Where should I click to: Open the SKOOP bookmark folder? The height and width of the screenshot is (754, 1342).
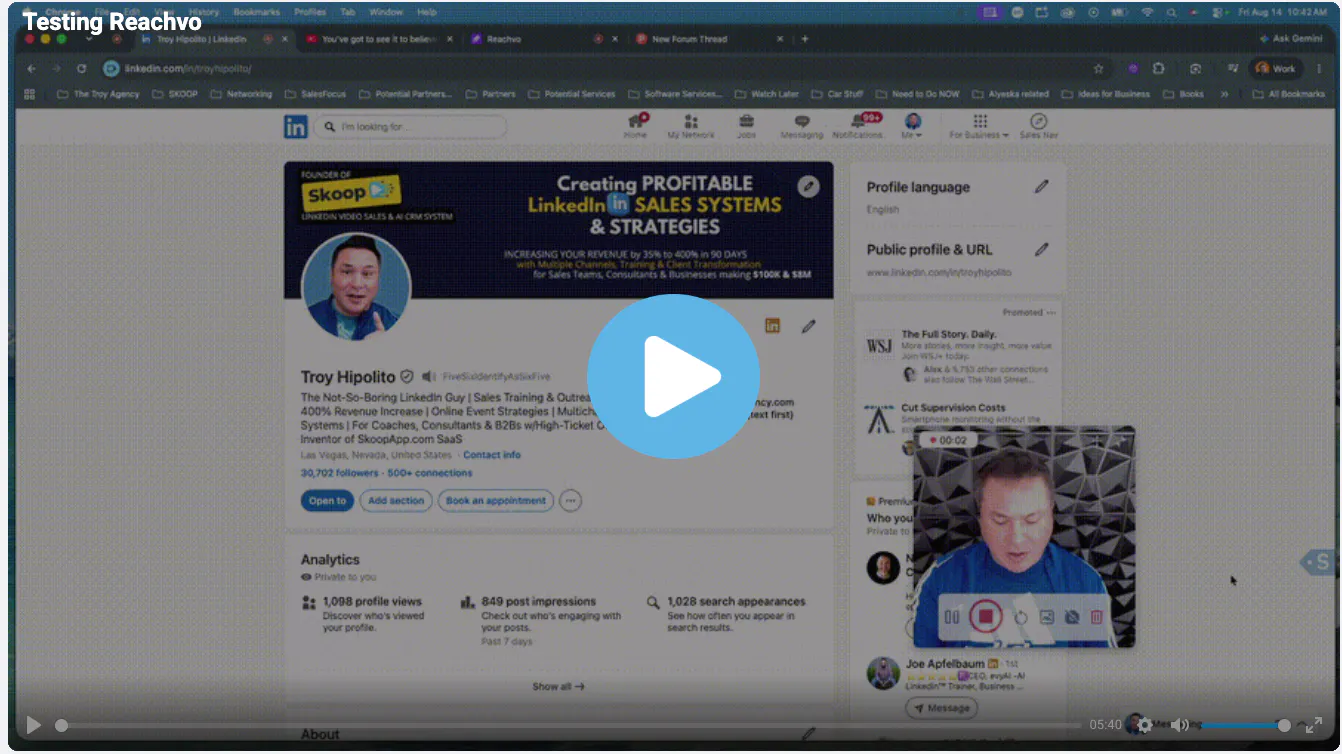click(175, 94)
